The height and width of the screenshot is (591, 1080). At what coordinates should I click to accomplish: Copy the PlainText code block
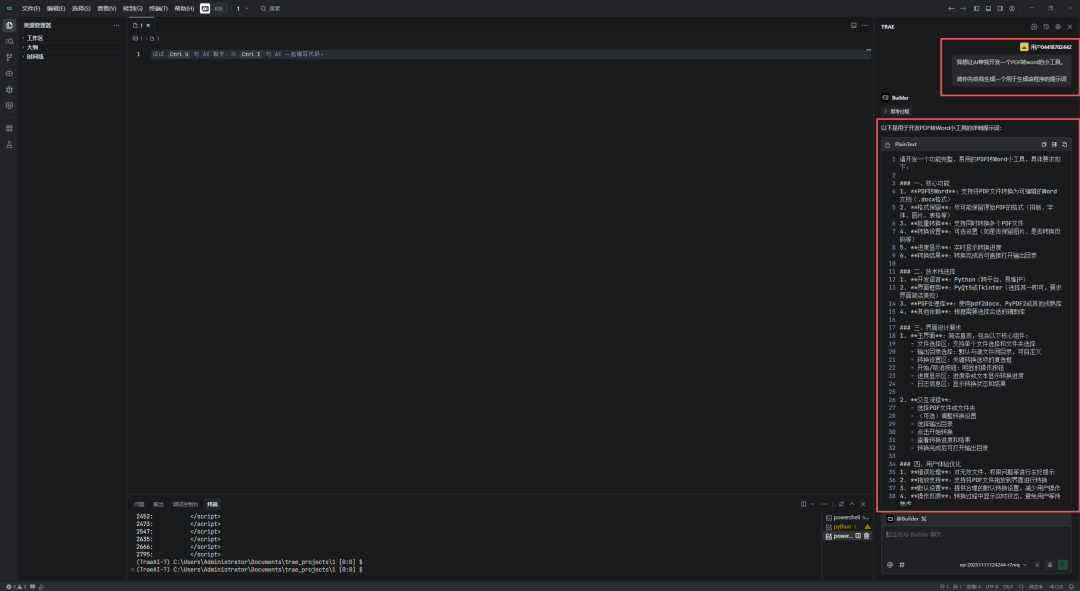[1043, 145]
